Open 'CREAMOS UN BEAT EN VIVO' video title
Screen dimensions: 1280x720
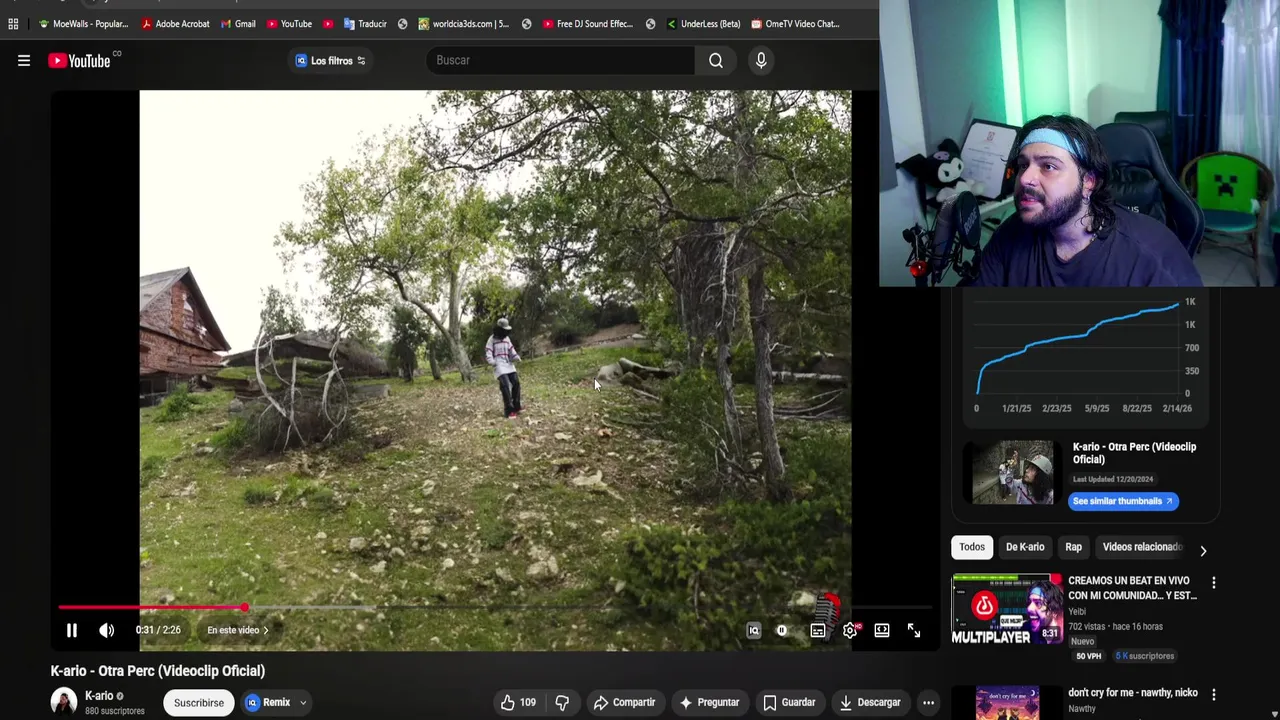click(x=1132, y=588)
